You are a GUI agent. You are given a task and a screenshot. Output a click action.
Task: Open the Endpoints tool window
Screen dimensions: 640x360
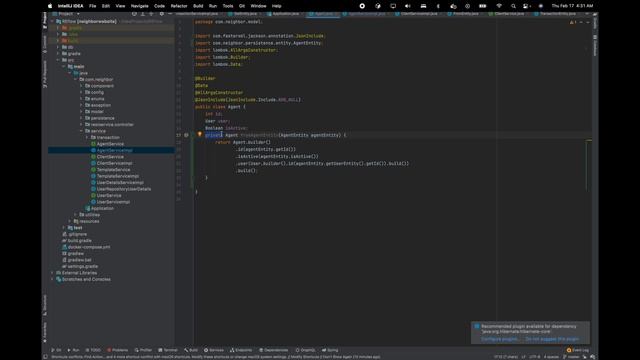point(241,350)
